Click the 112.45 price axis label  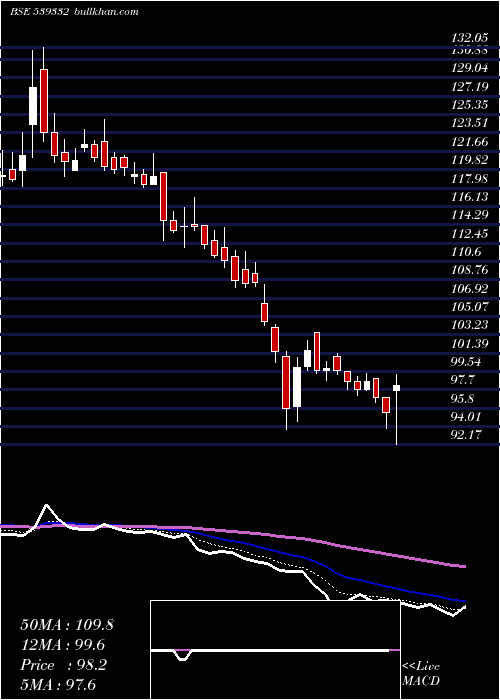469,233
